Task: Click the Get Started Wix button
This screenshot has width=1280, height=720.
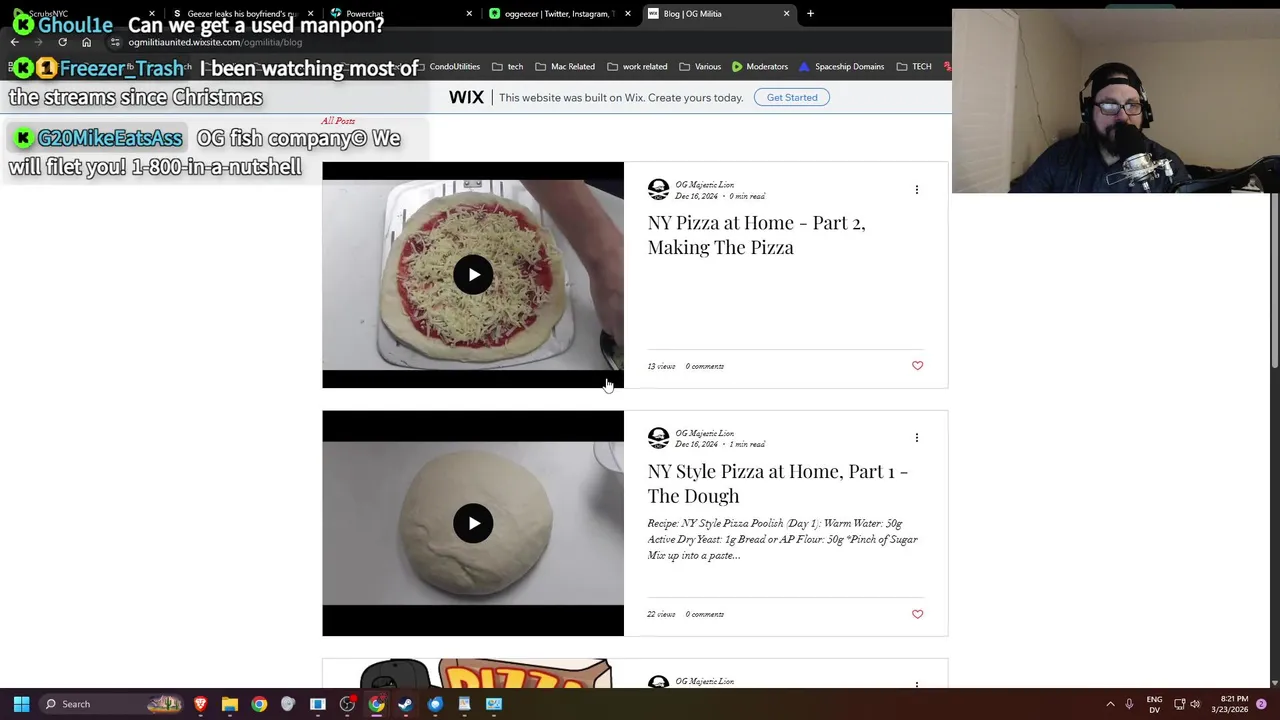Action: click(792, 97)
